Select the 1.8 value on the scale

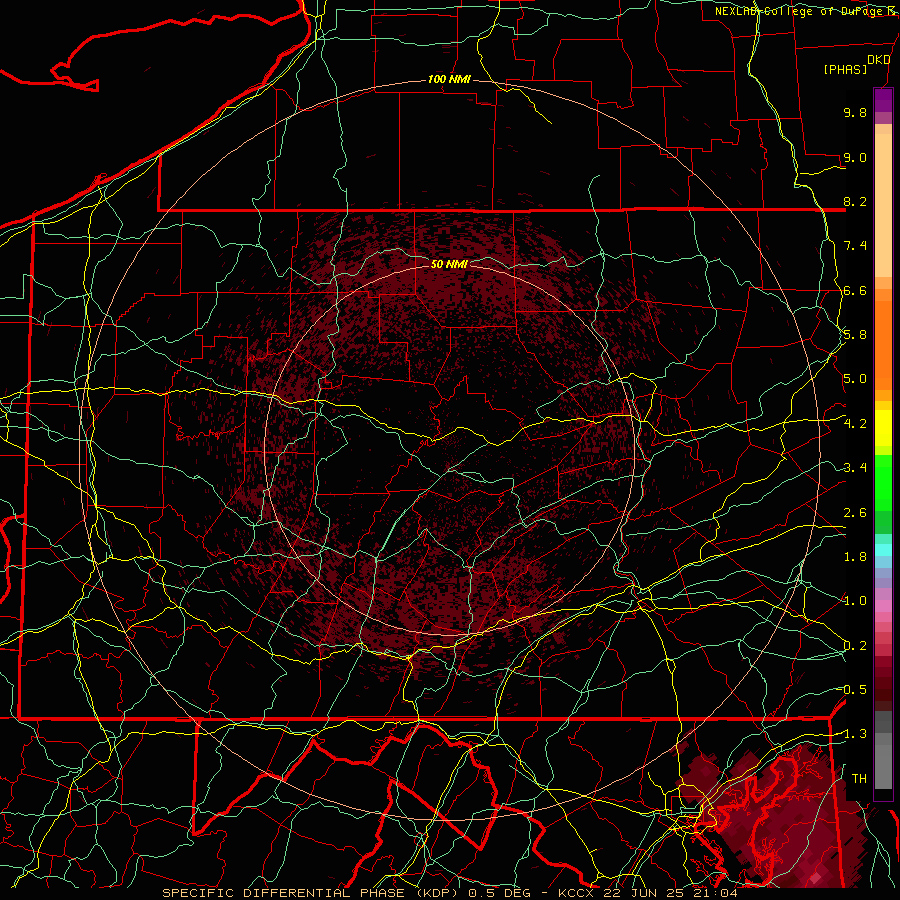pyautogui.click(x=855, y=557)
